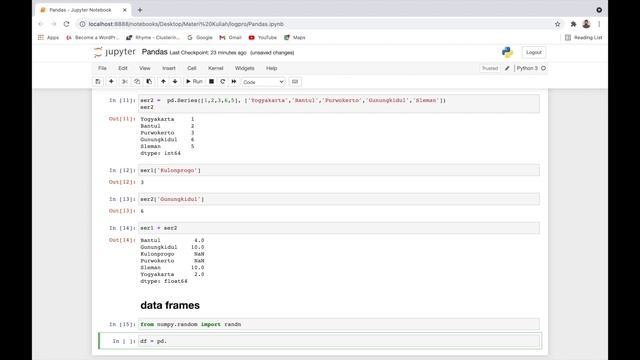Click the Python logo icon
The width and height of the screenshot is (640, 360).
[507, 52]
